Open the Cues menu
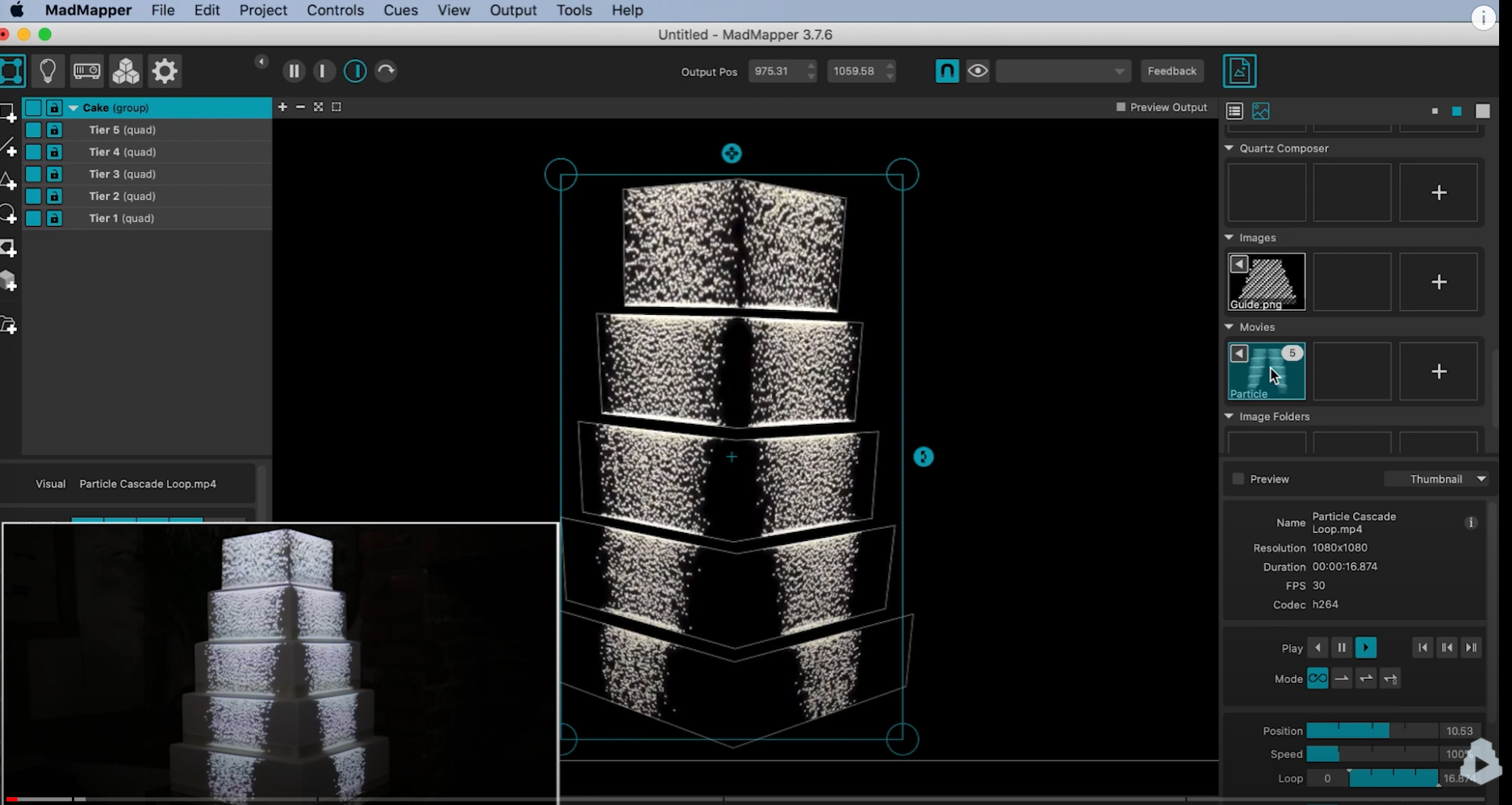1512x805 pixels. [400, 10]
